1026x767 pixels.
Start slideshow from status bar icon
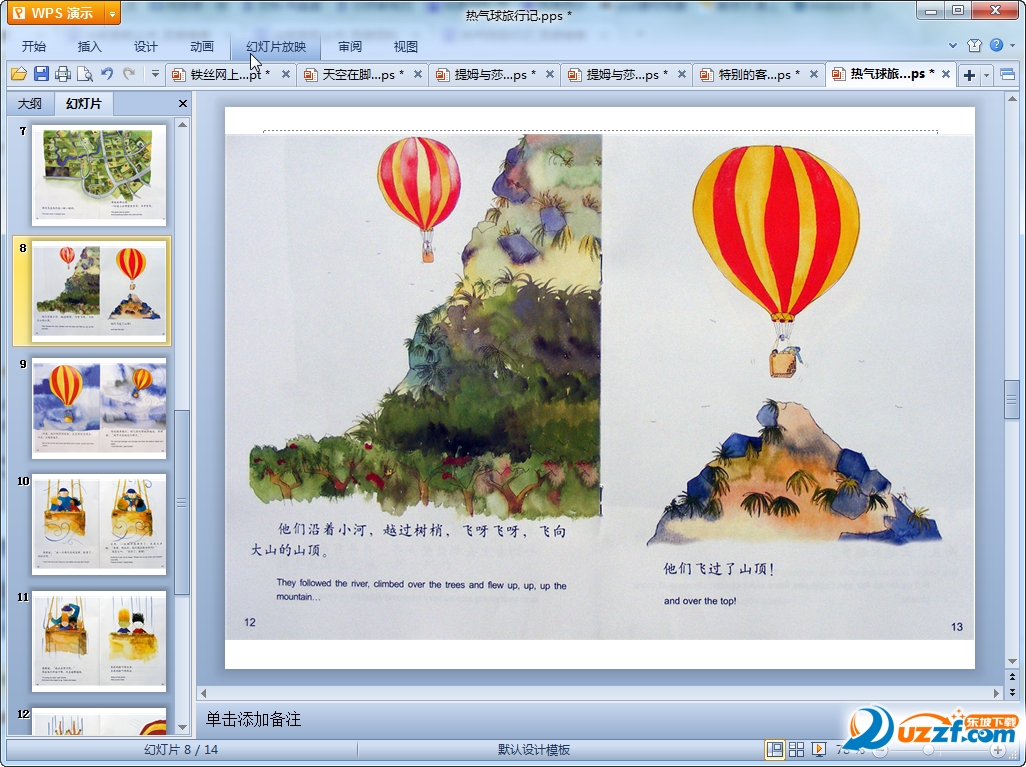(x=818, y=749)
